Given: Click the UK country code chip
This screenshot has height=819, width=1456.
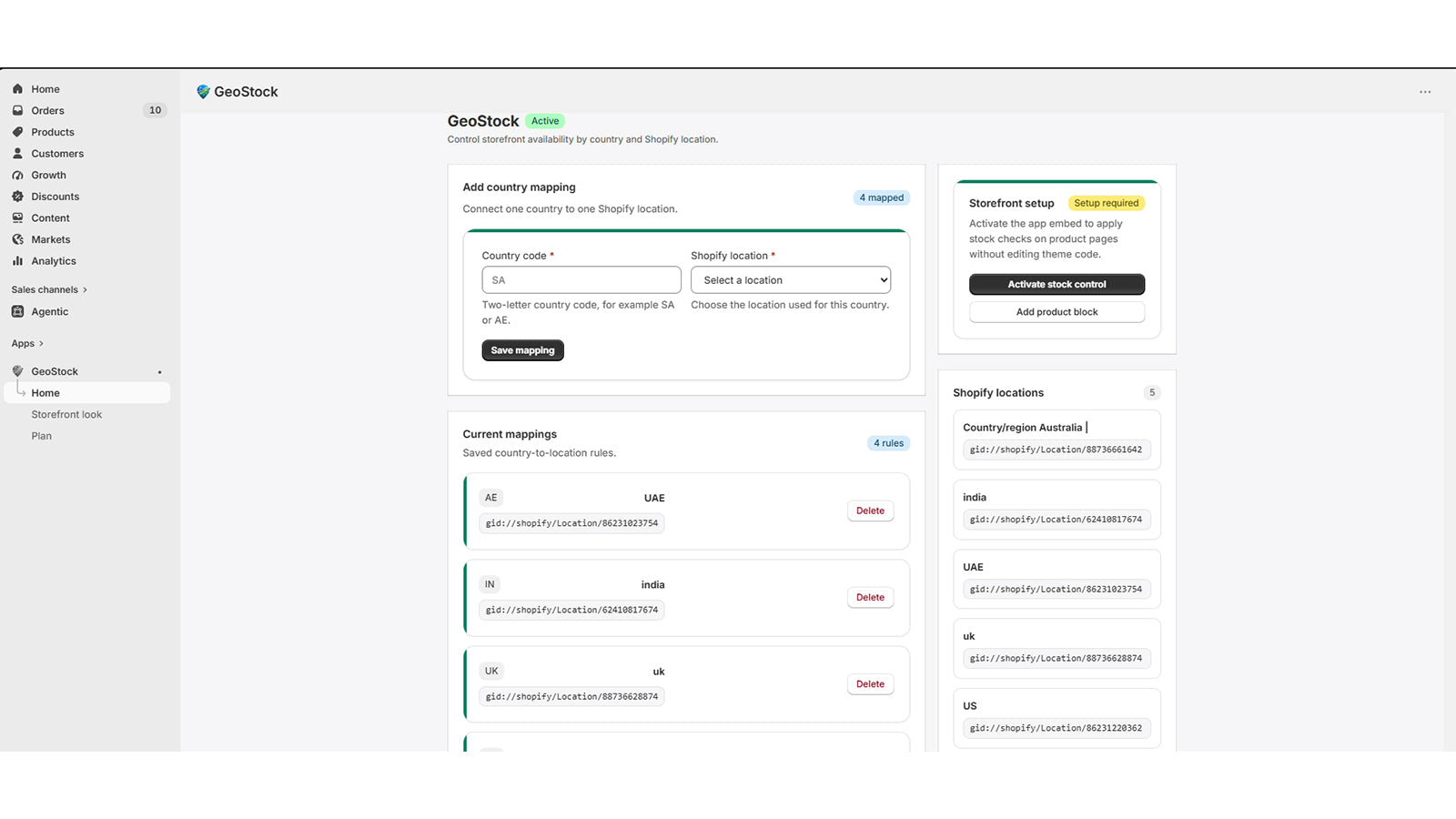Looking at the screenshot, I should pos(491,672).
